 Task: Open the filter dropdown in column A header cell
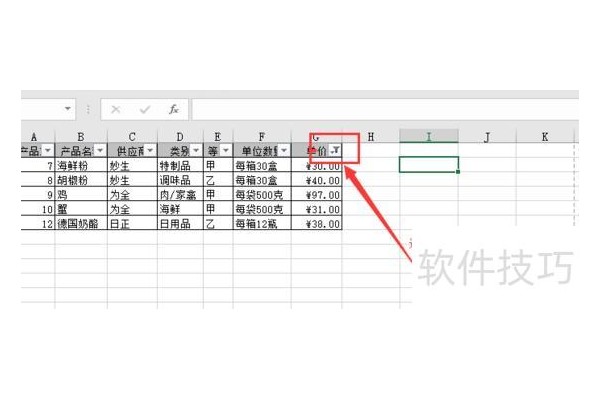tap(48, 150)
